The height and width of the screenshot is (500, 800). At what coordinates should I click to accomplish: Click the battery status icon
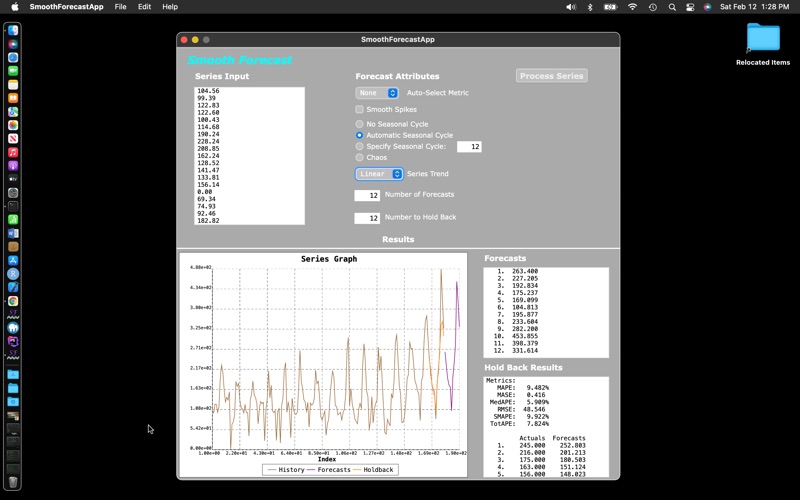pos(611,7)
